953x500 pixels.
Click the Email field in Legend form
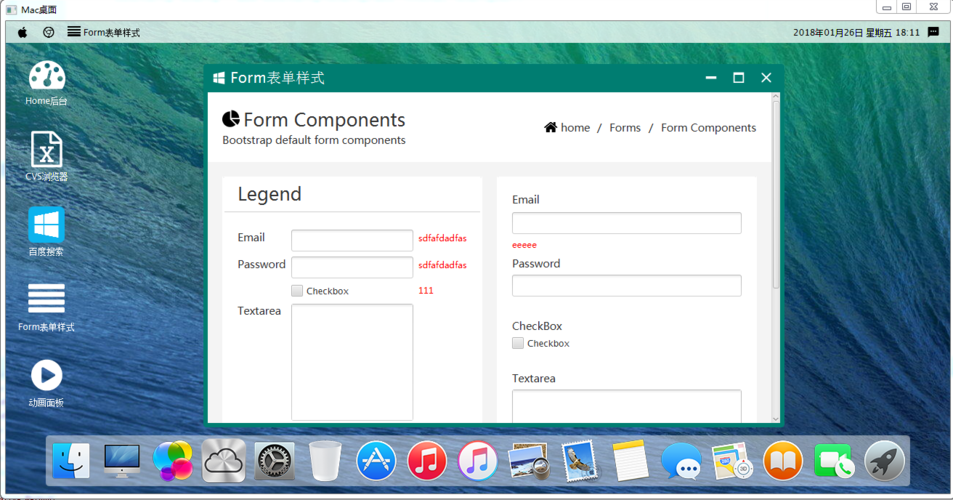point(352,240)
